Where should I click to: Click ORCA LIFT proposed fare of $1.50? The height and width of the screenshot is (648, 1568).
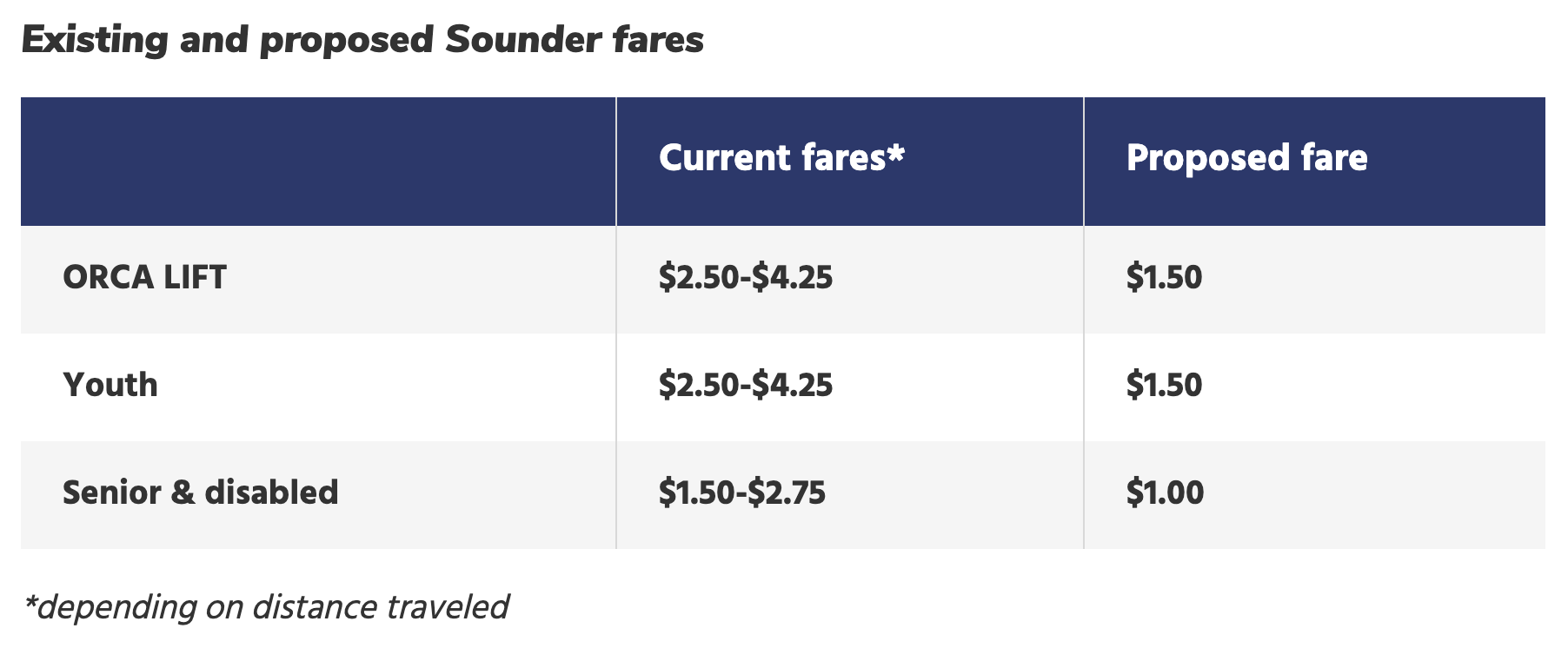1164,278
